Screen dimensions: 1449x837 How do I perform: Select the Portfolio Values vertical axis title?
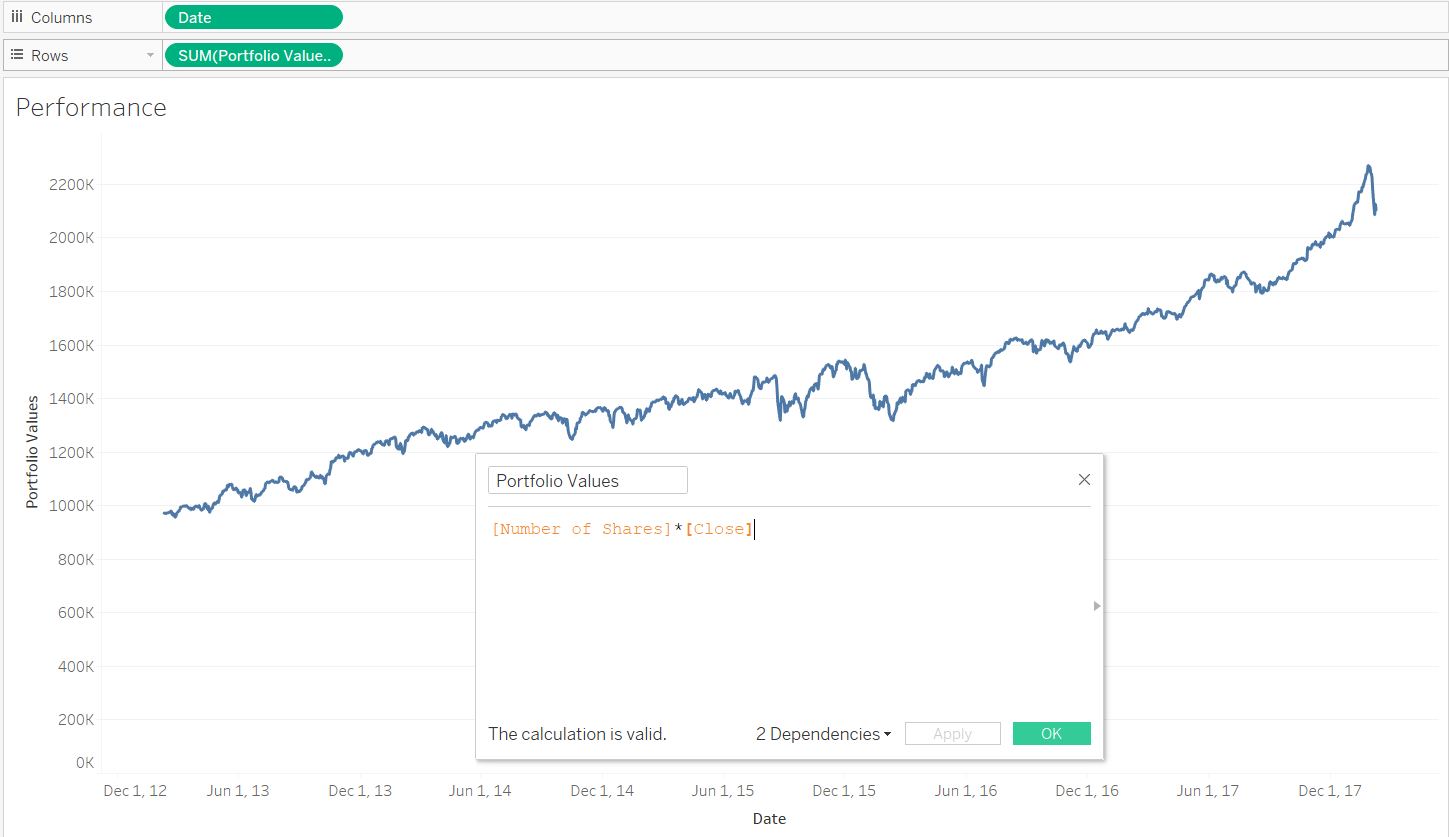(33, 452)
